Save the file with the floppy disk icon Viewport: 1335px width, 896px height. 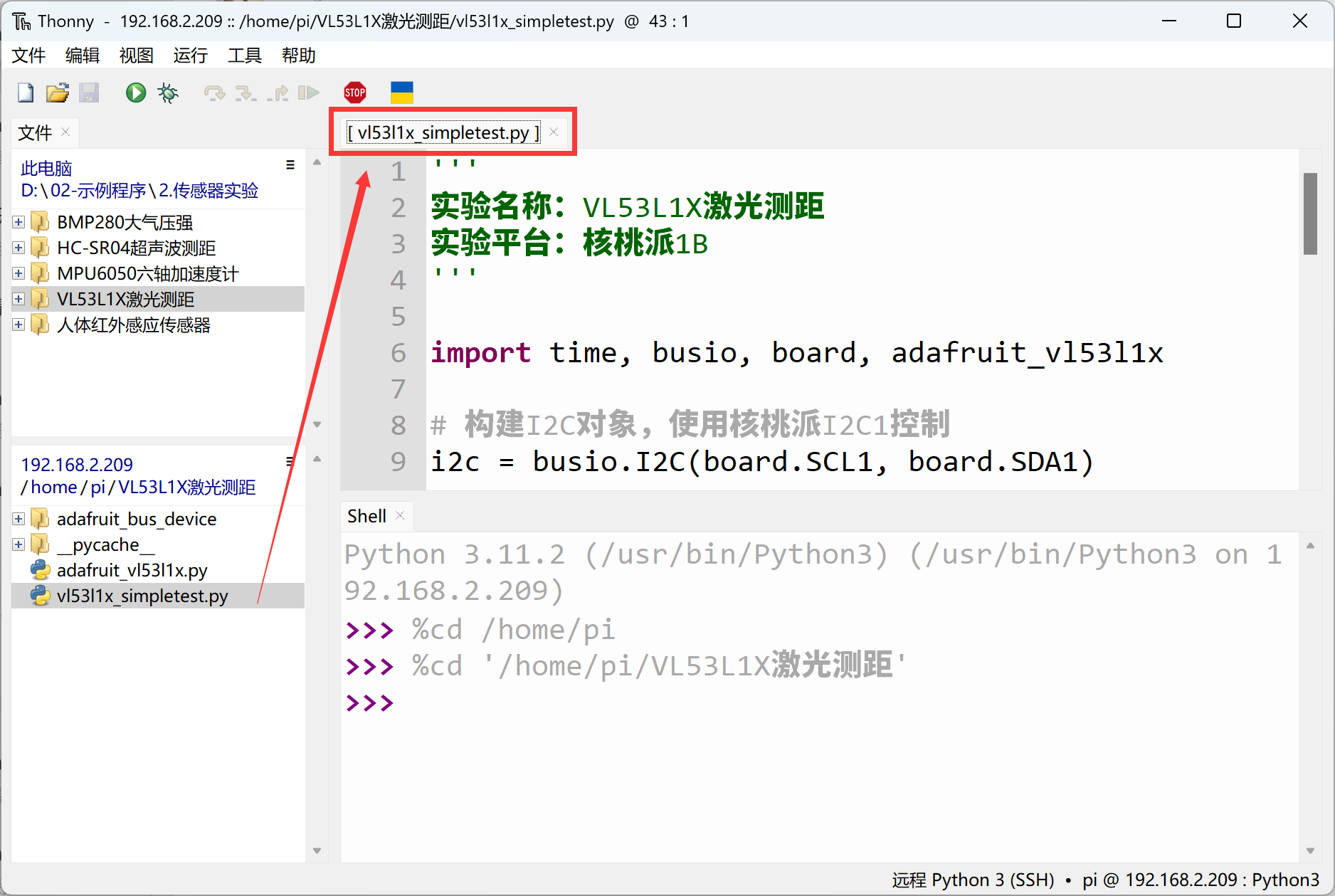click(x=89, y=93)
